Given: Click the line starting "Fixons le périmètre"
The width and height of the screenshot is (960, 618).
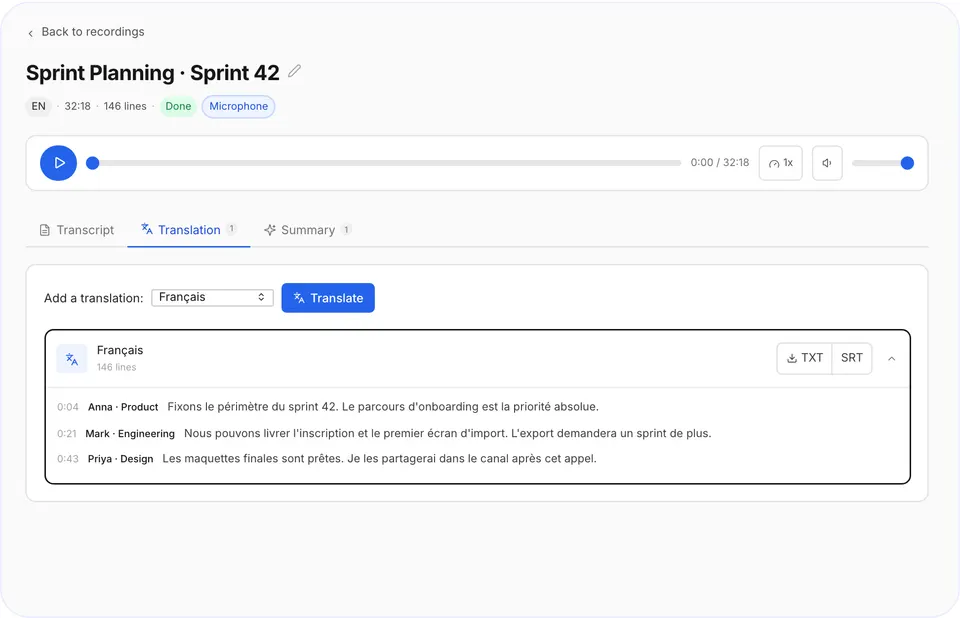Looking at the screenshot, I should coord(383,407).
